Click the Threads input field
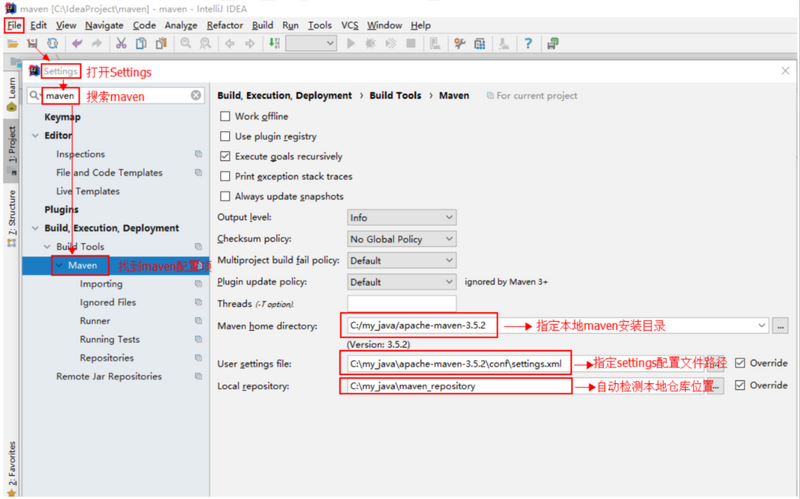 click(x=402, y=304)
